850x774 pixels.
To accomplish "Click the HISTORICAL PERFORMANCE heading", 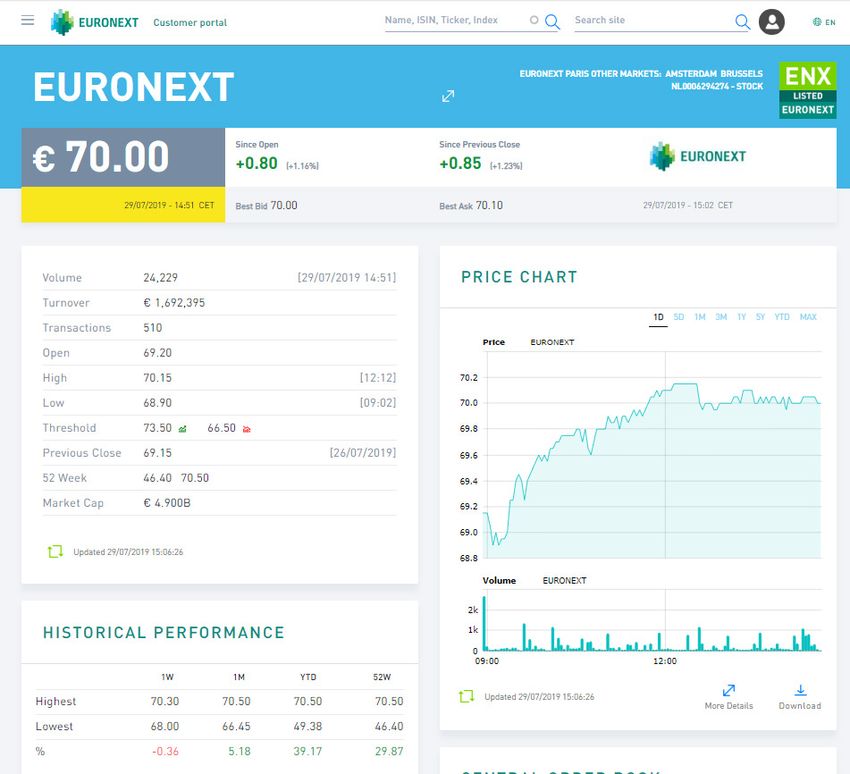I will tap(164, 633).
